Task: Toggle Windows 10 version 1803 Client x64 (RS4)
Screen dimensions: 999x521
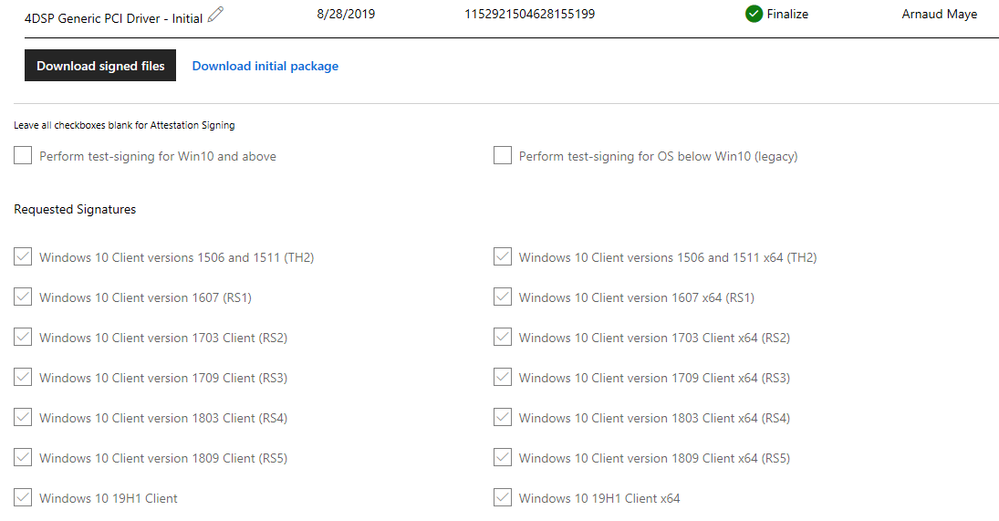Action: pos(503,417)
